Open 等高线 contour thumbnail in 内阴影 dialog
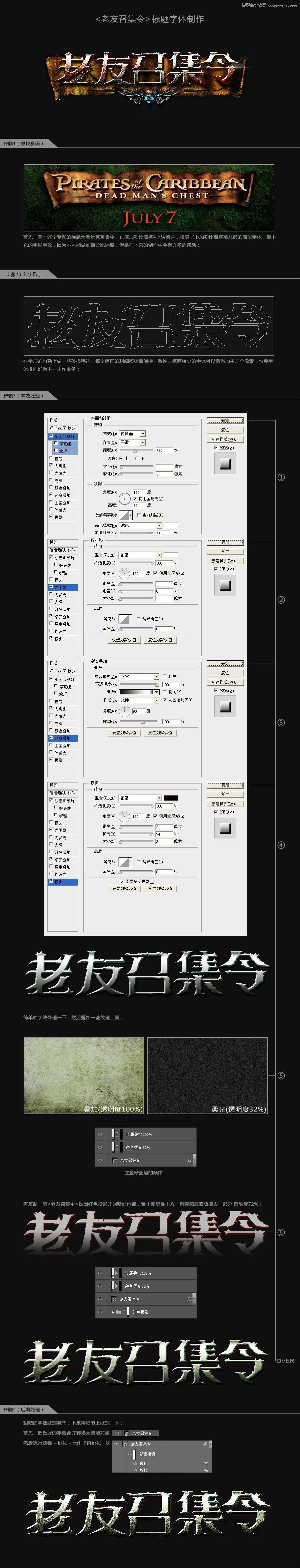The image size is (300, 1568). 126,619
